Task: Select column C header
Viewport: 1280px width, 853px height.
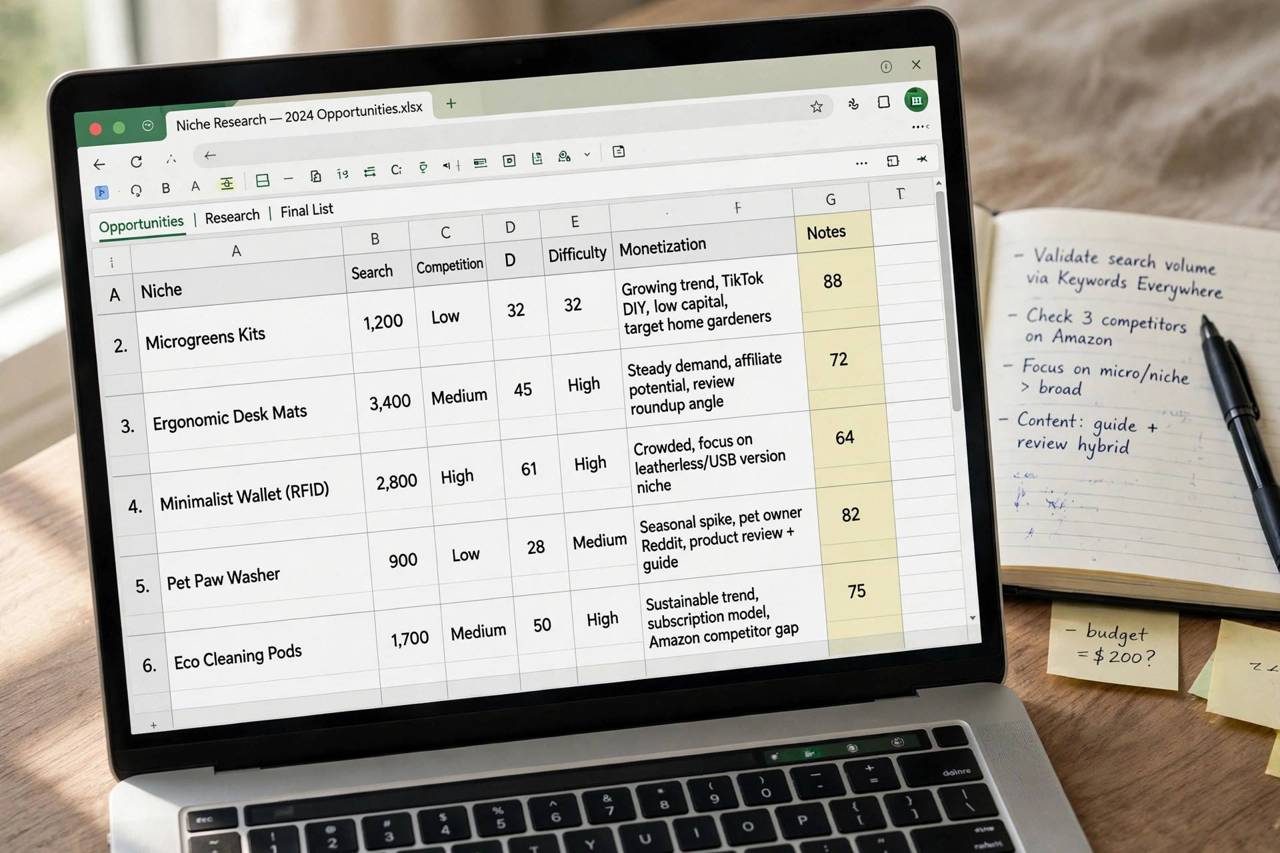Action: coord(445,233)
